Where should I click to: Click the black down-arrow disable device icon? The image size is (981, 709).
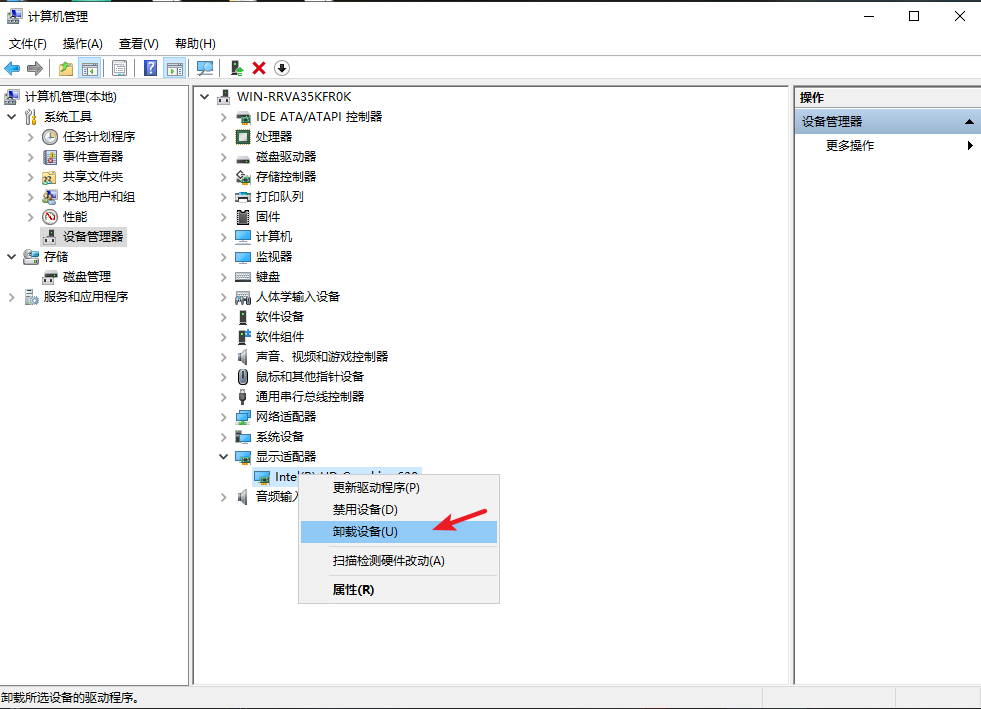[x=282, y=68]
